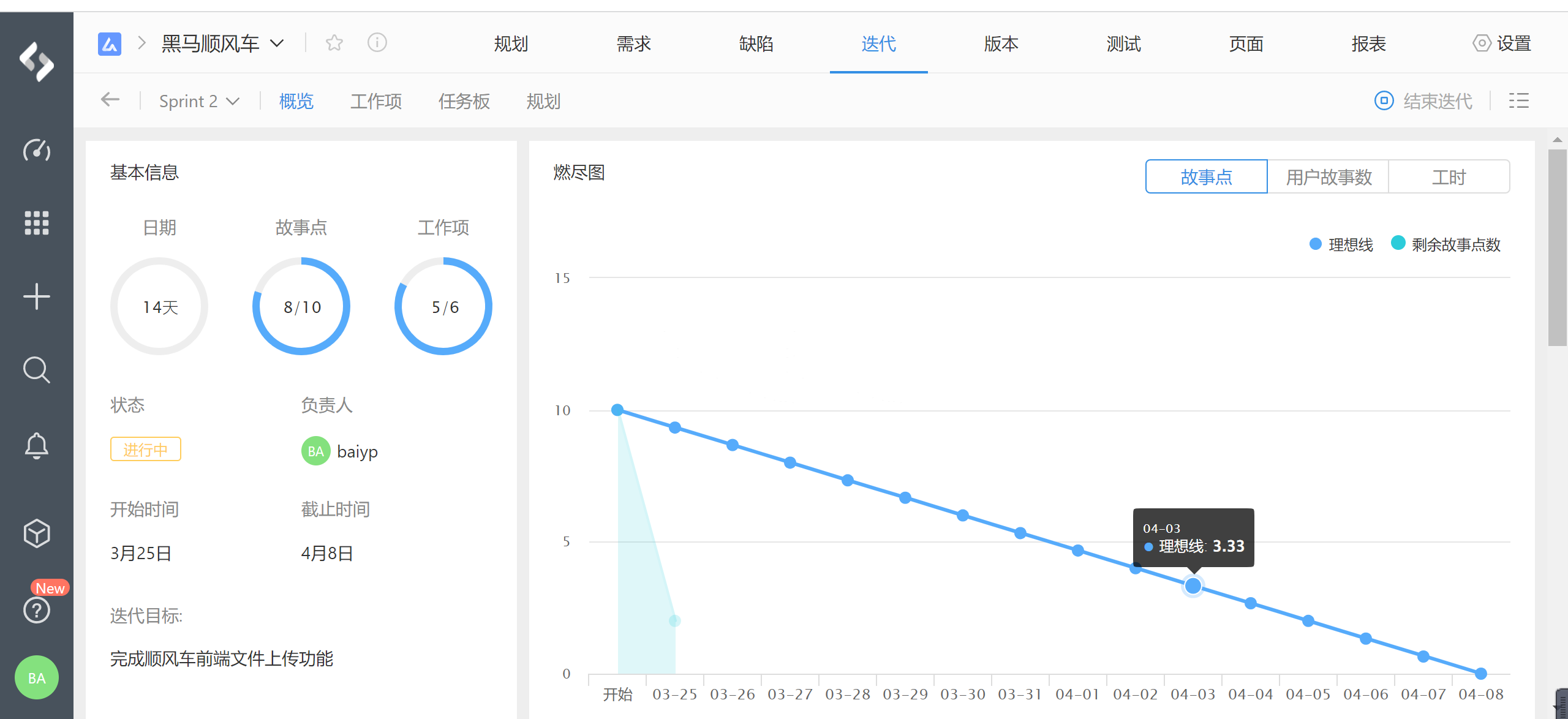1568x719 pixels.
Task: Open help question mark icon
Action: coord(37,610)
